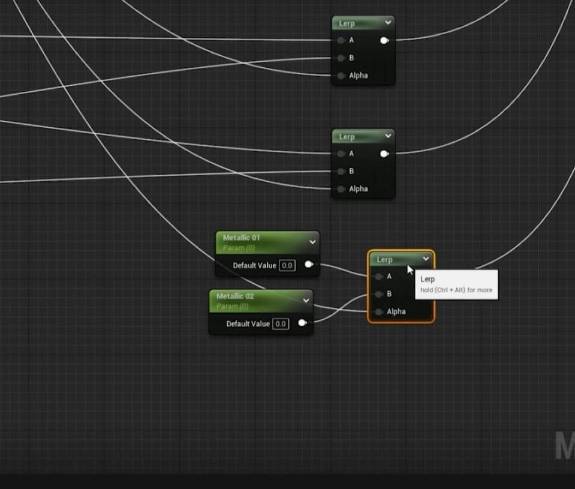This screenshot has height=489, width=575.
Task: Expand the Metallic 02 node chevron
Action: coord(306,301)
